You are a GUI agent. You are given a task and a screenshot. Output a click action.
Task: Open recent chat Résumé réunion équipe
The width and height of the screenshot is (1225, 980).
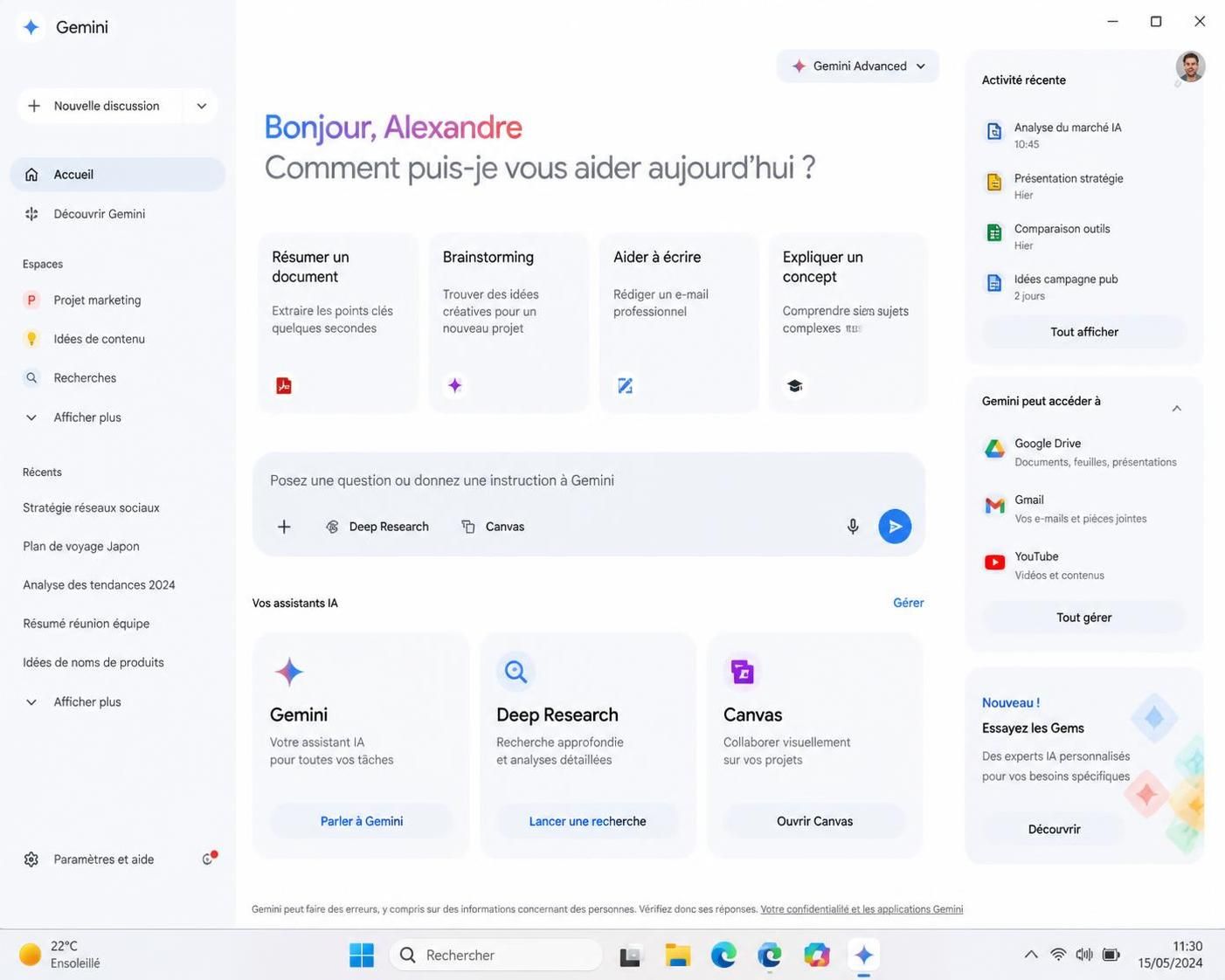coord(86,624)
